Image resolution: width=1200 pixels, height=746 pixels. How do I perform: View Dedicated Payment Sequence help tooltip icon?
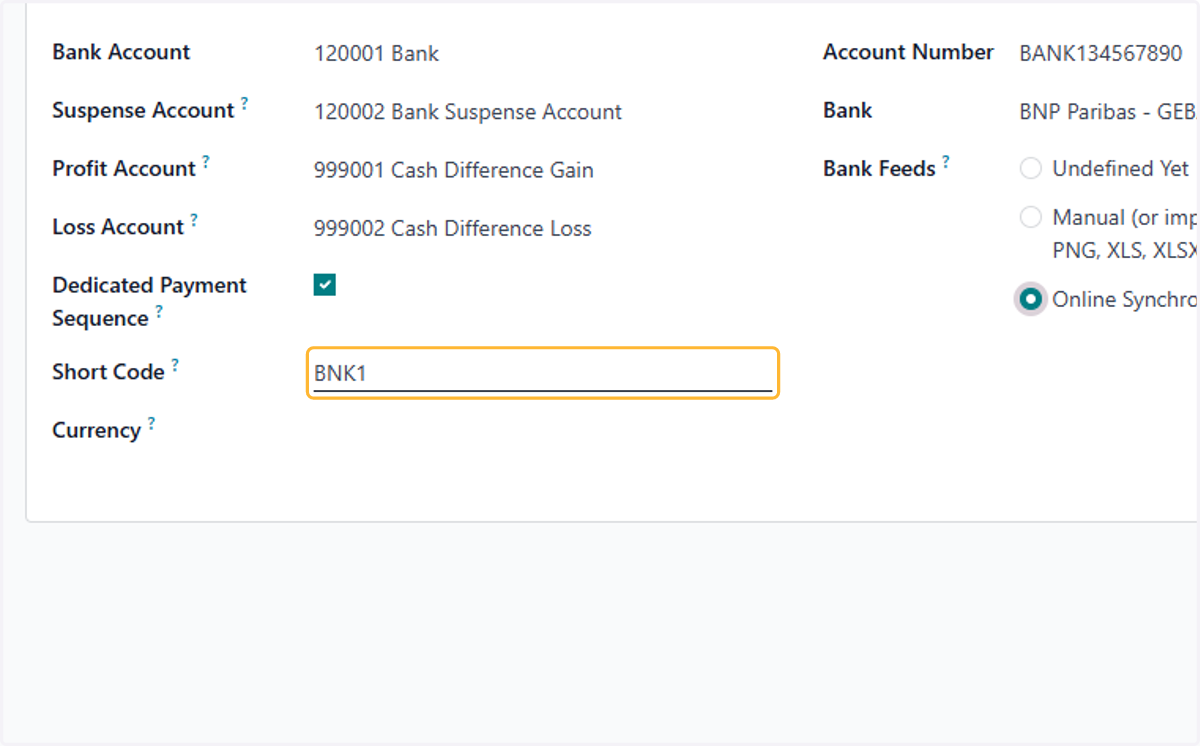[x=159, y=311]
